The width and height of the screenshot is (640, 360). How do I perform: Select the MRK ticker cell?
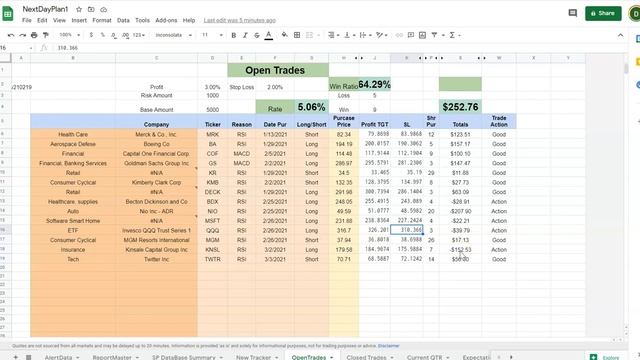212,134
